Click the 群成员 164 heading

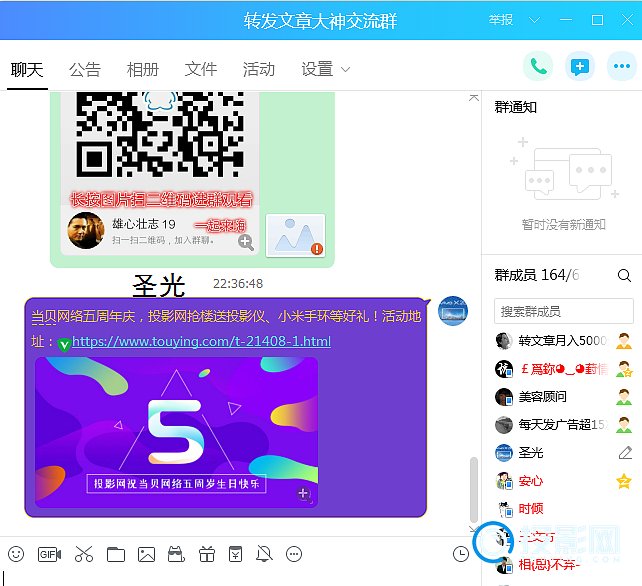536,275
